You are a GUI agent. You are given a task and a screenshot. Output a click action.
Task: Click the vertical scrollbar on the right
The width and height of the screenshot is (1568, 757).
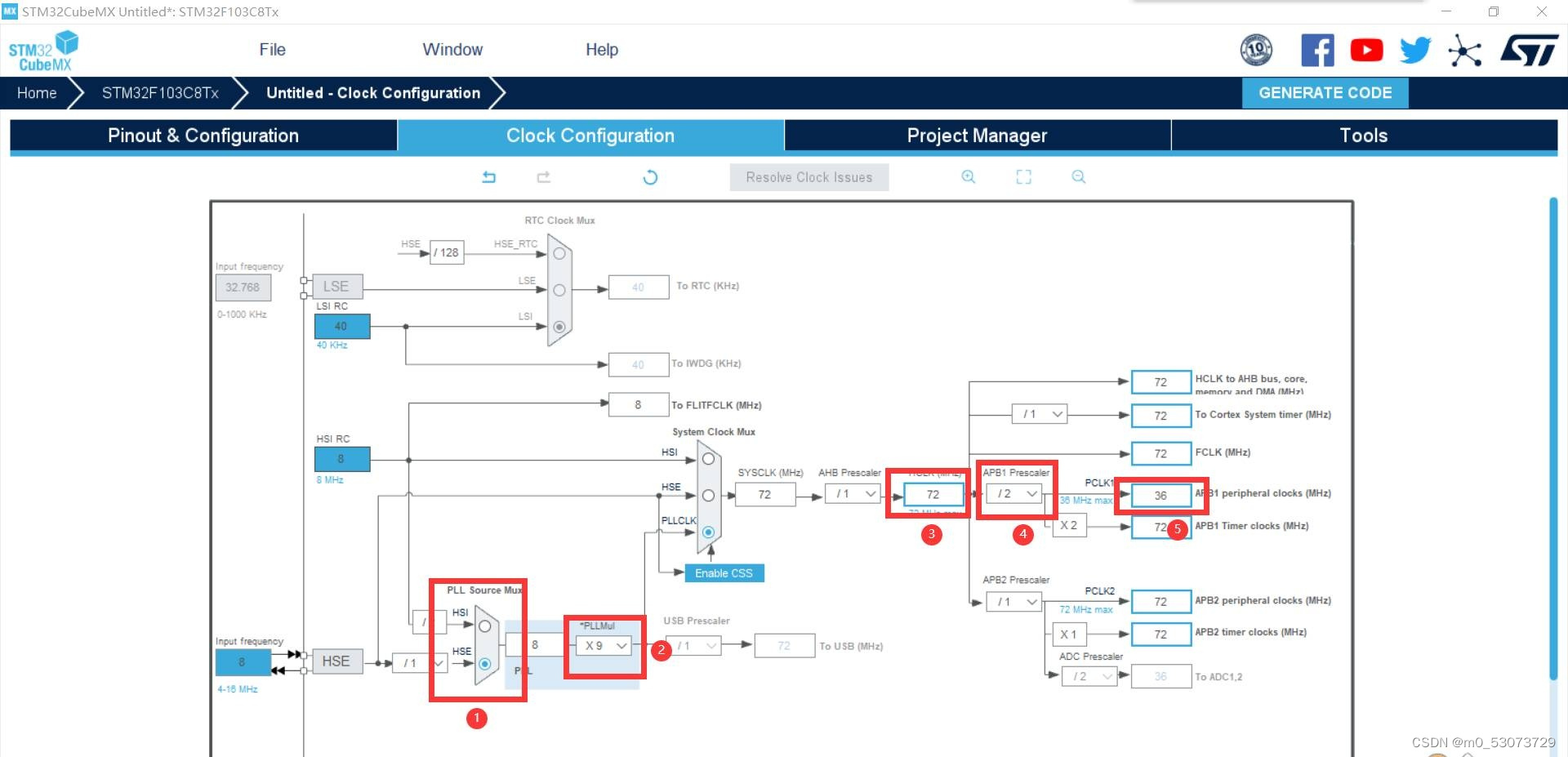coord(1553,439)
